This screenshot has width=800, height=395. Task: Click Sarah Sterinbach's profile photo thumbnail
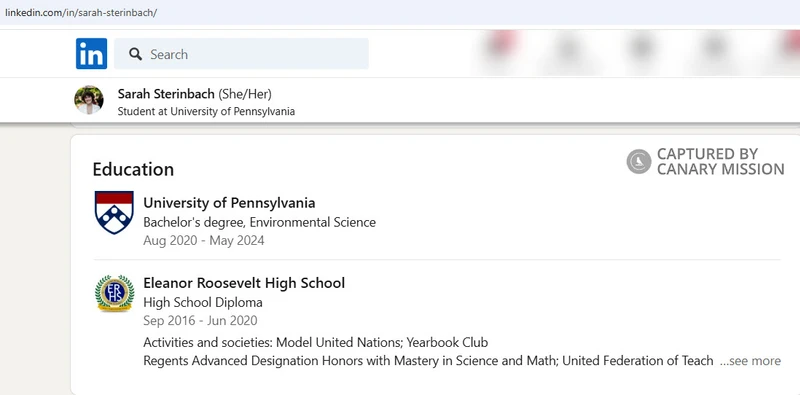tap(89, 100)
